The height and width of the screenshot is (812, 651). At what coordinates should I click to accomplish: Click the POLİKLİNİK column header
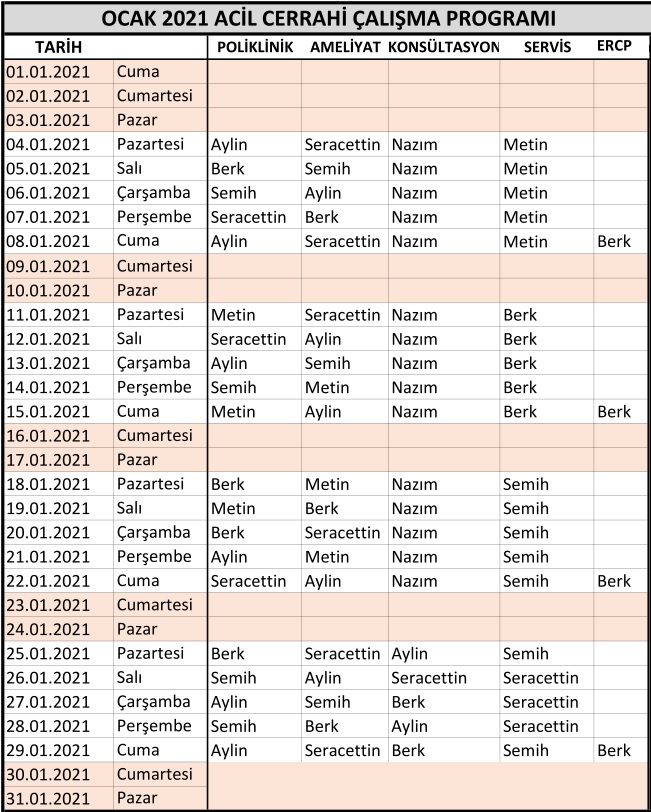coord(254,47)
